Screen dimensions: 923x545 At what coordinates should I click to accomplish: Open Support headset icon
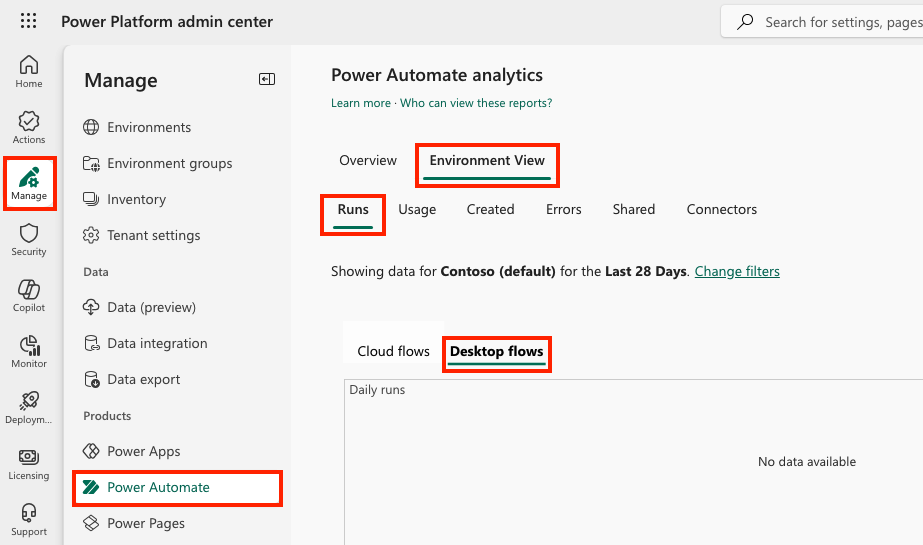(29, 519)
